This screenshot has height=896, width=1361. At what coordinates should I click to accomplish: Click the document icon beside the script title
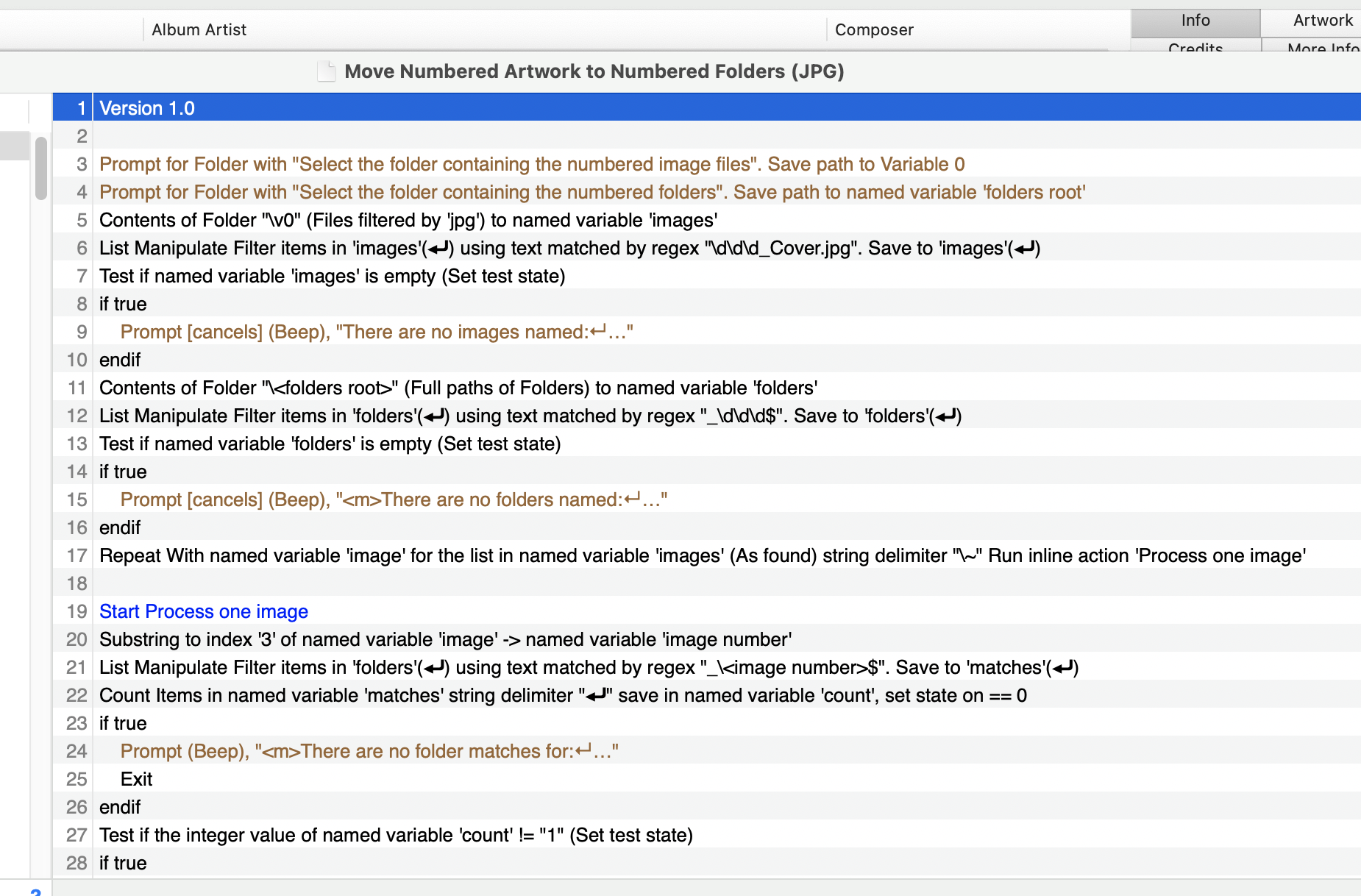pos(326,71)
